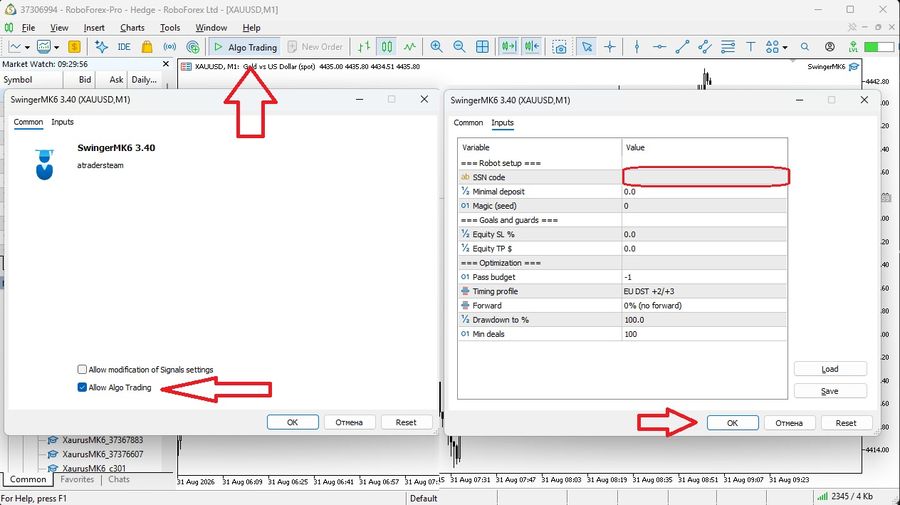900x505 pixels.
Task: Open the File menu
Action: pyautogui.click(x=28, y=28)
